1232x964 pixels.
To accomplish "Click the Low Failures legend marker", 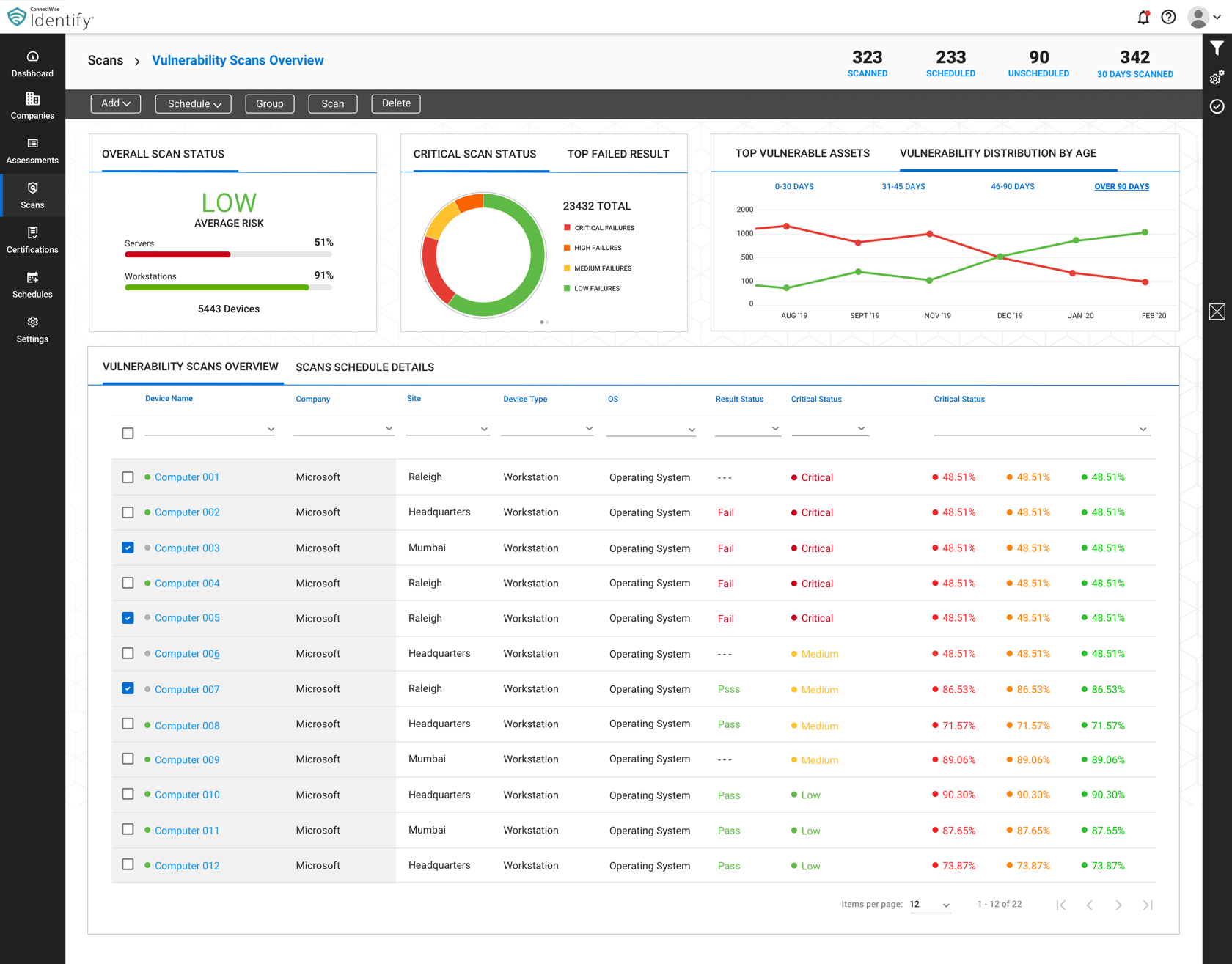I will click(567, 288).
